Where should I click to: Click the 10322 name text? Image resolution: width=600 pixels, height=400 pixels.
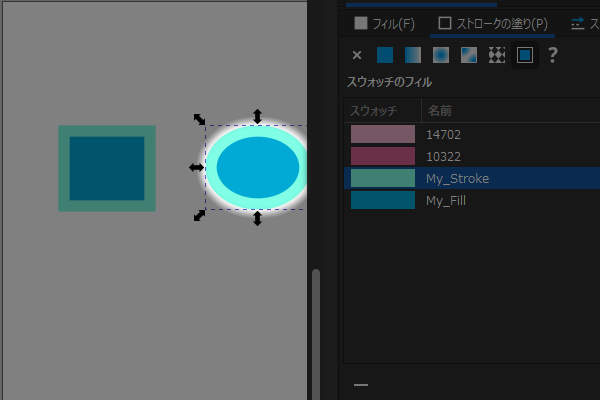(x=443, y=157)
